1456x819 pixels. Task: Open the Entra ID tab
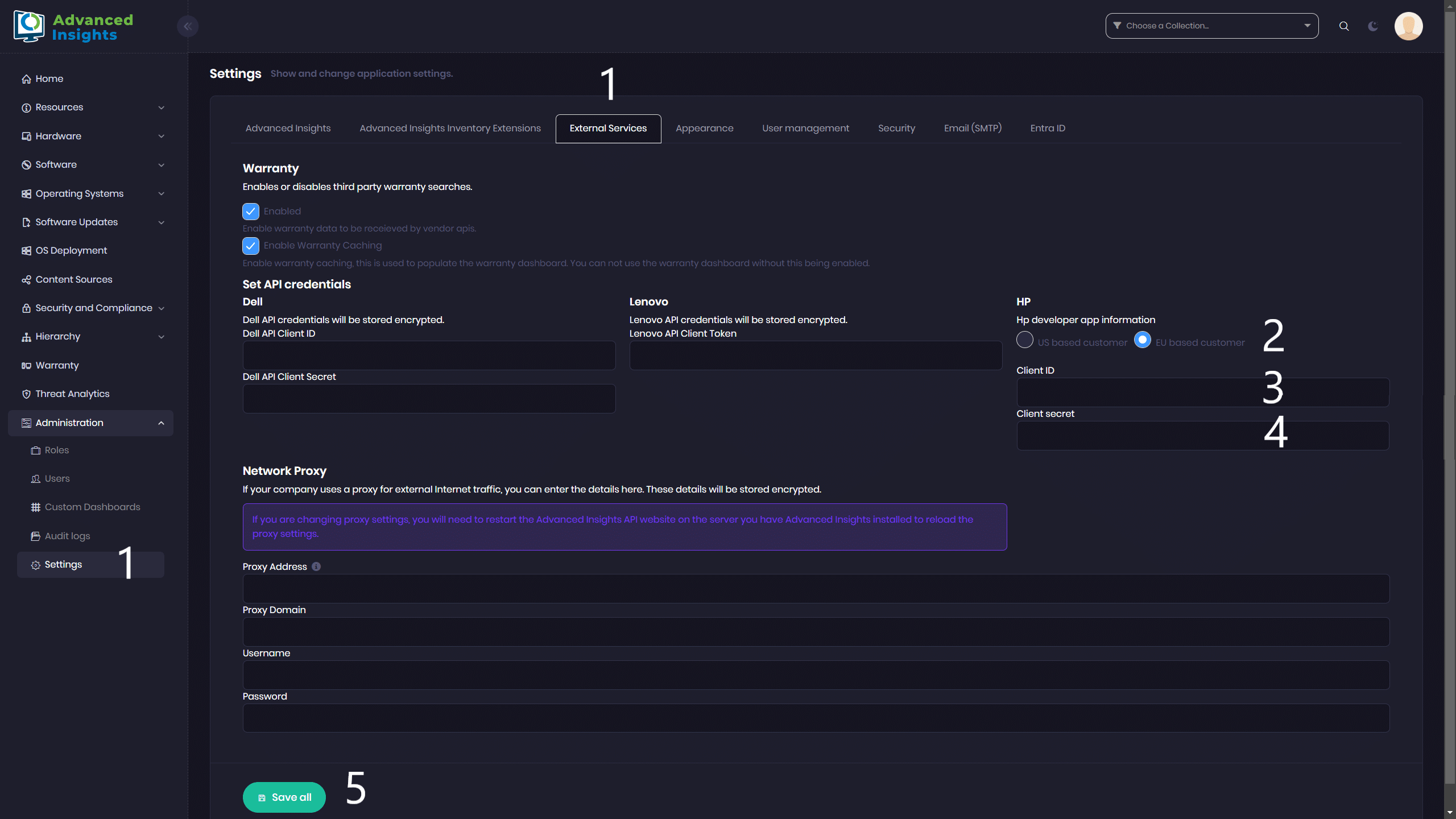click(1048, 129)
